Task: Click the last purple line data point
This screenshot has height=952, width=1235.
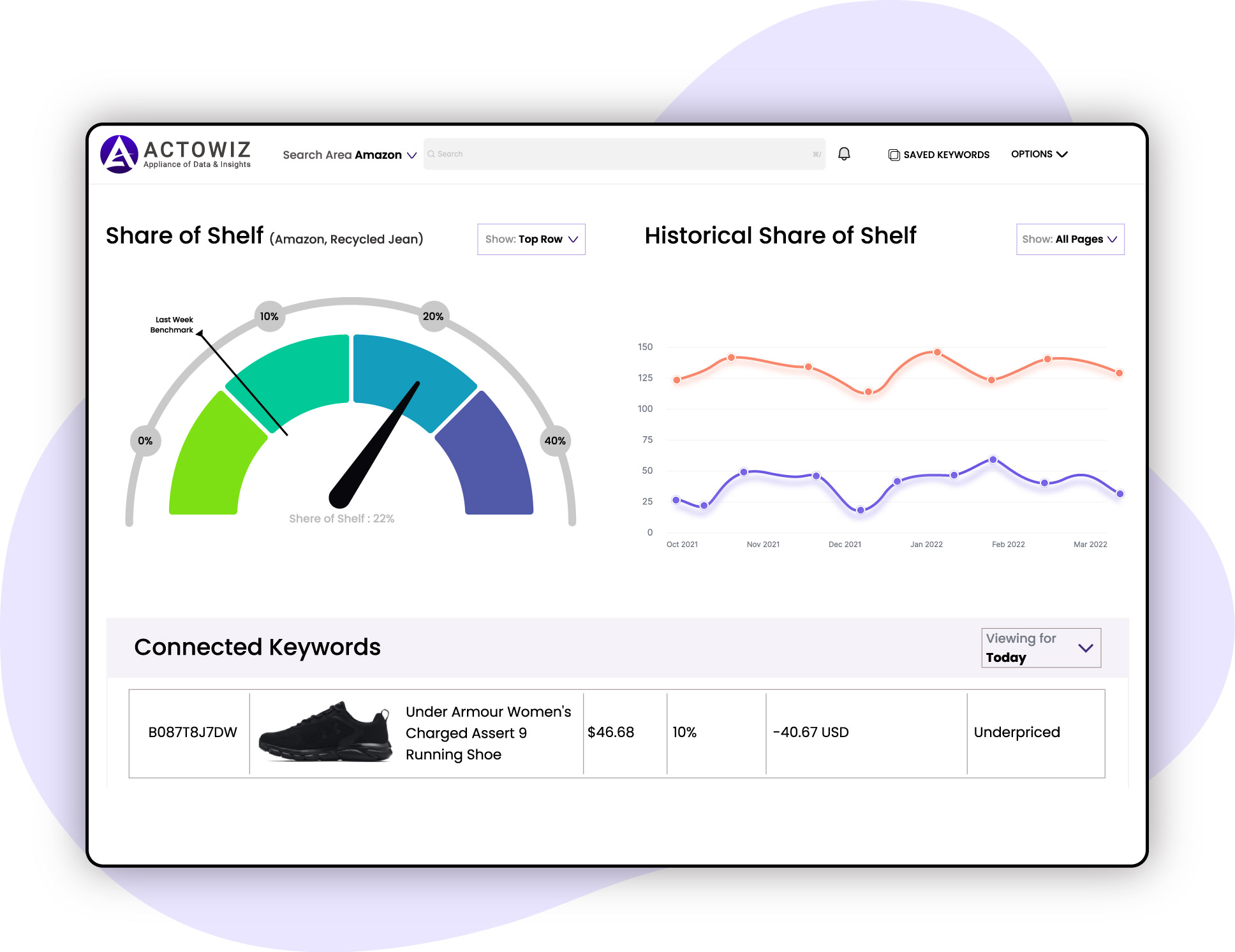Action: [1120, 494]
